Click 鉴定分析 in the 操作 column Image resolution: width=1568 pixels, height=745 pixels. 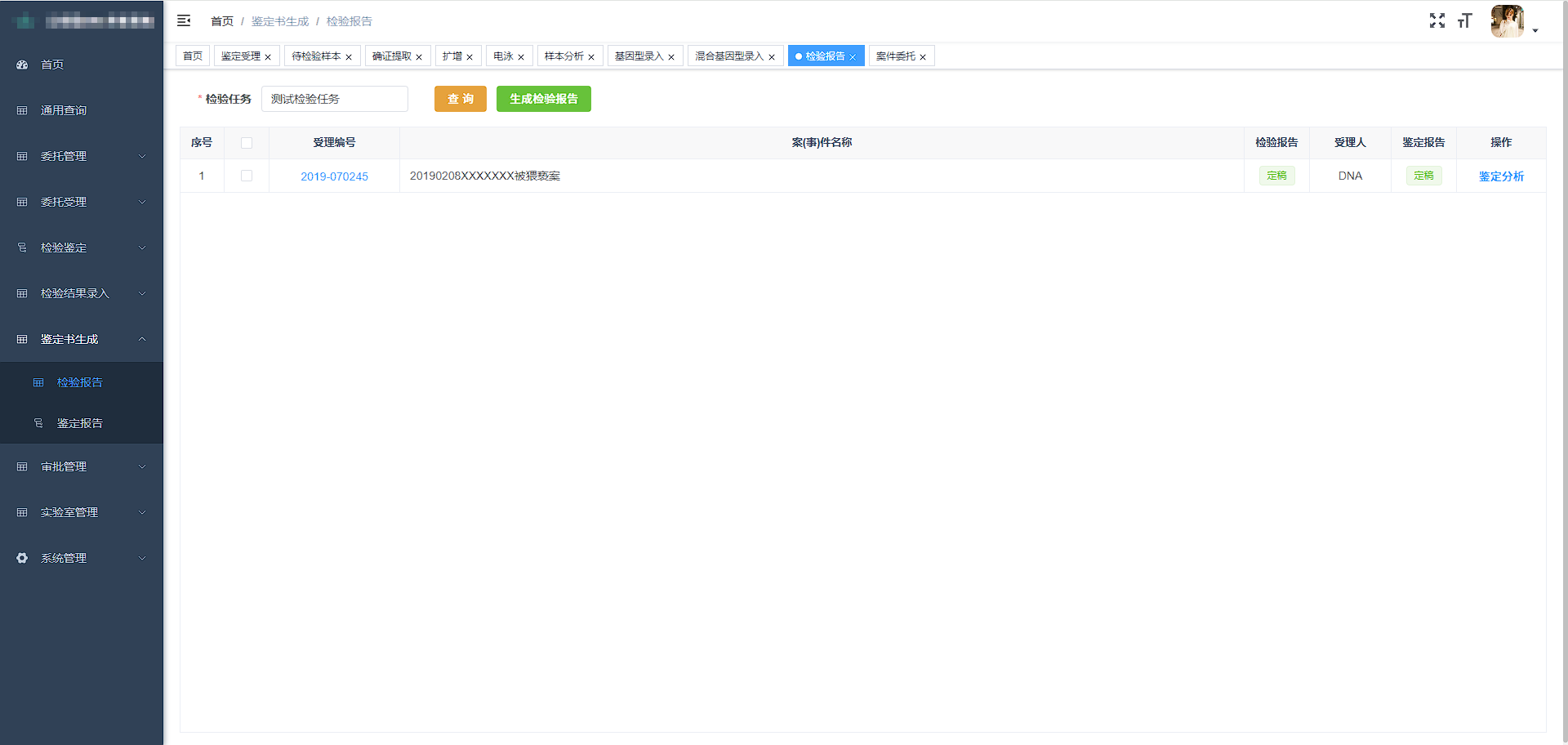pyautogui.click(x=1500, y=176)
